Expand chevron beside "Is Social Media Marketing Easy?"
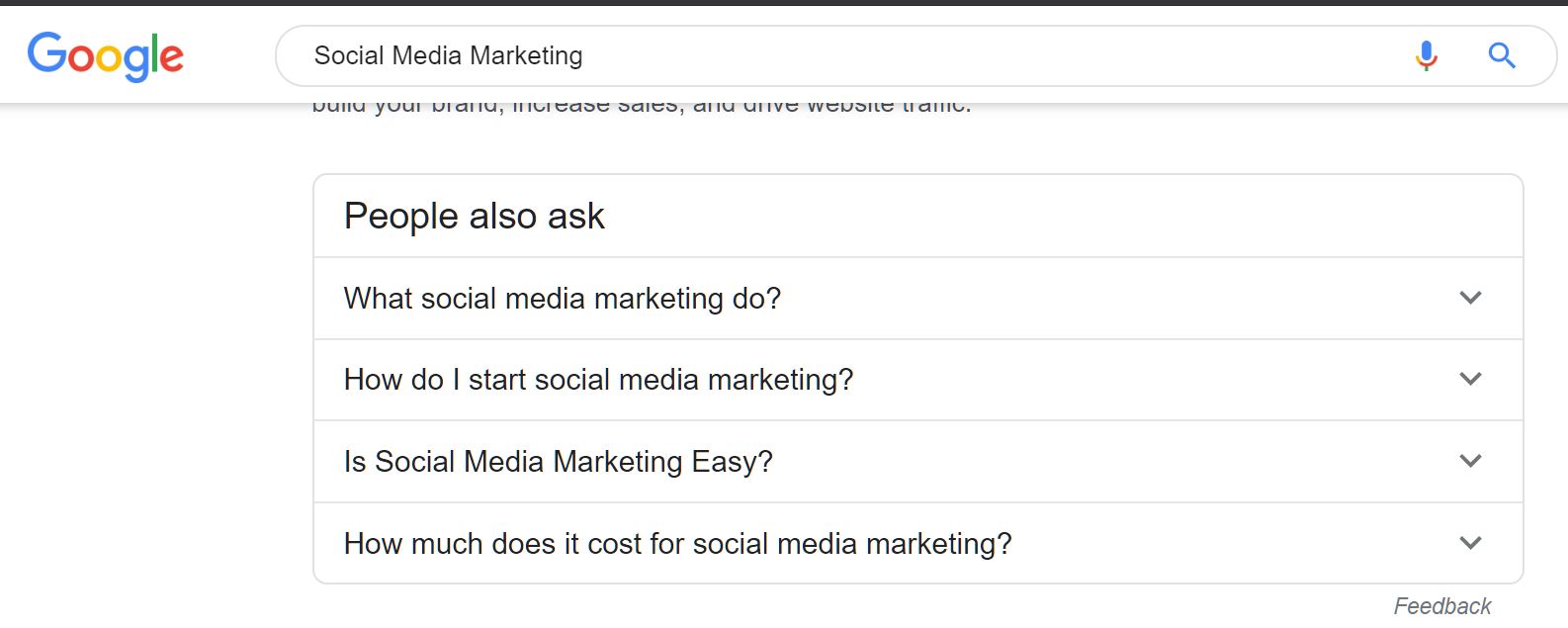 point(1470,461)
